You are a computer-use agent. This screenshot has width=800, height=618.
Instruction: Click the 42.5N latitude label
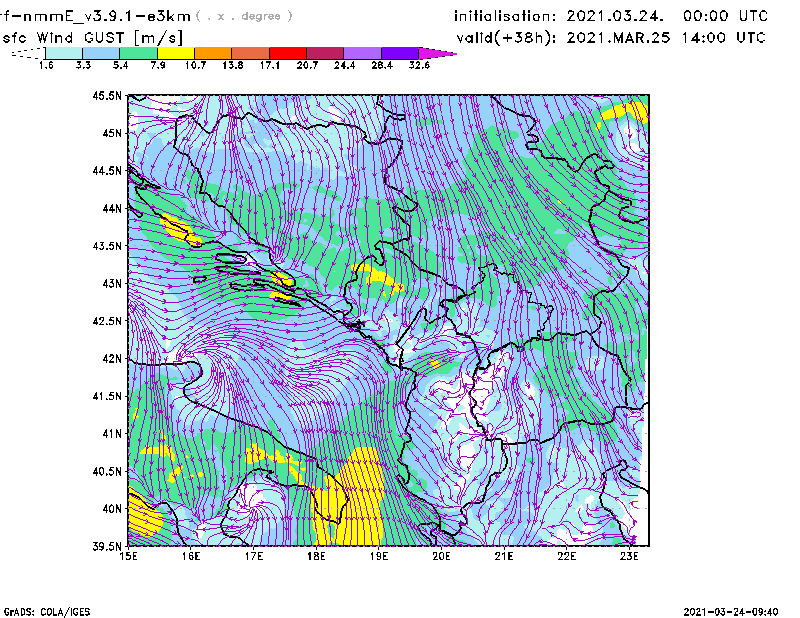click(107, 321)
